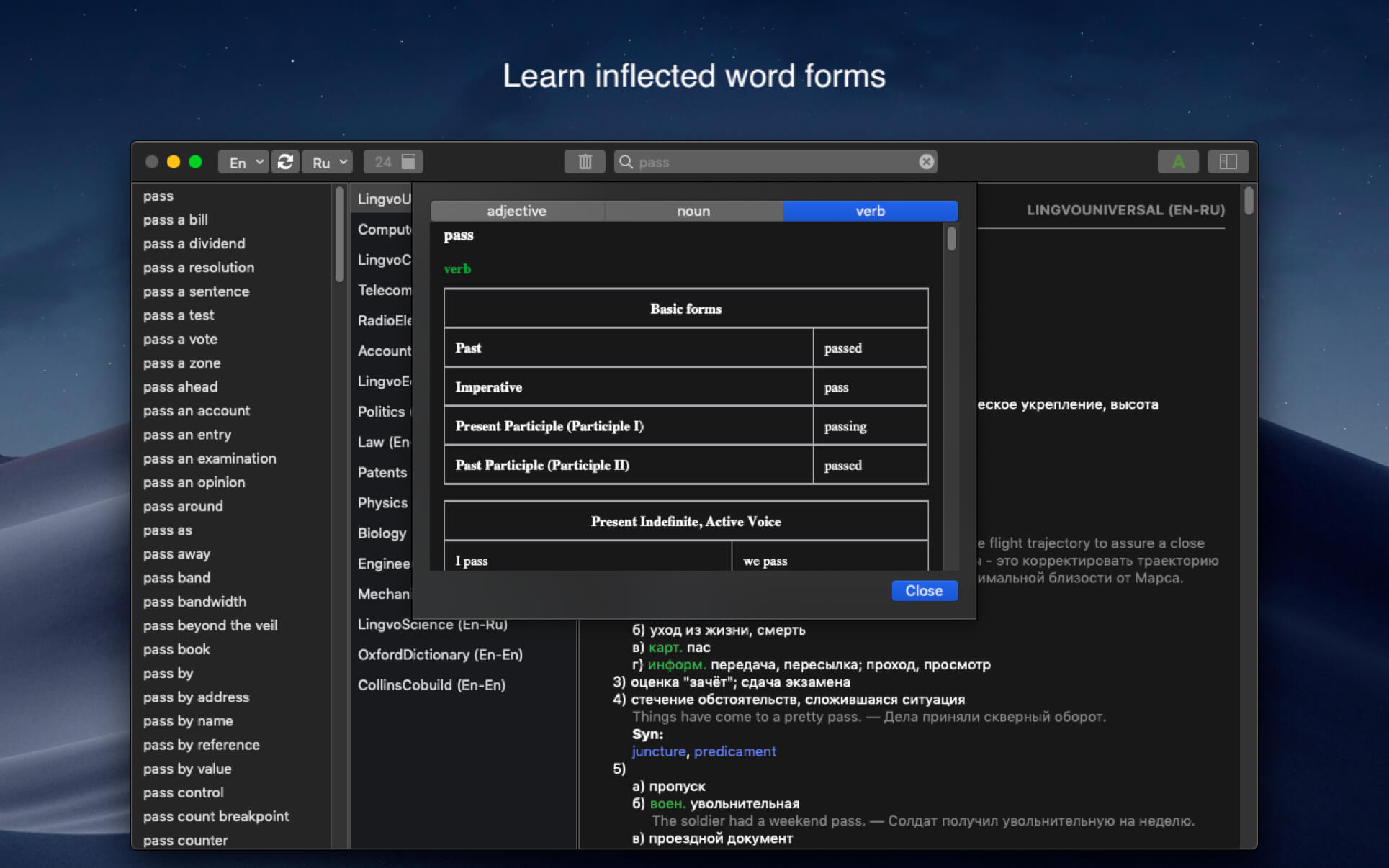Clear the search field with X icon

pyautogui.click(x=926, y=162)
